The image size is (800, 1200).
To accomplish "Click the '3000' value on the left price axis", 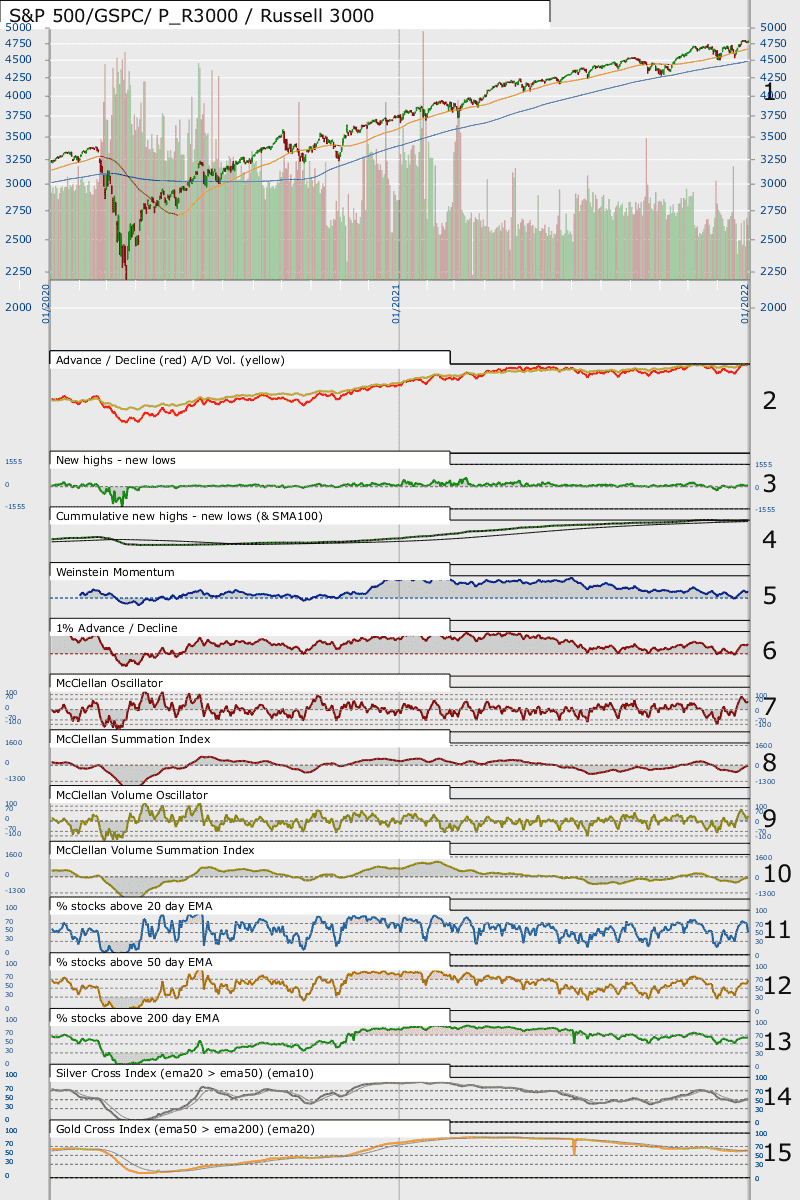I will 17,183.
